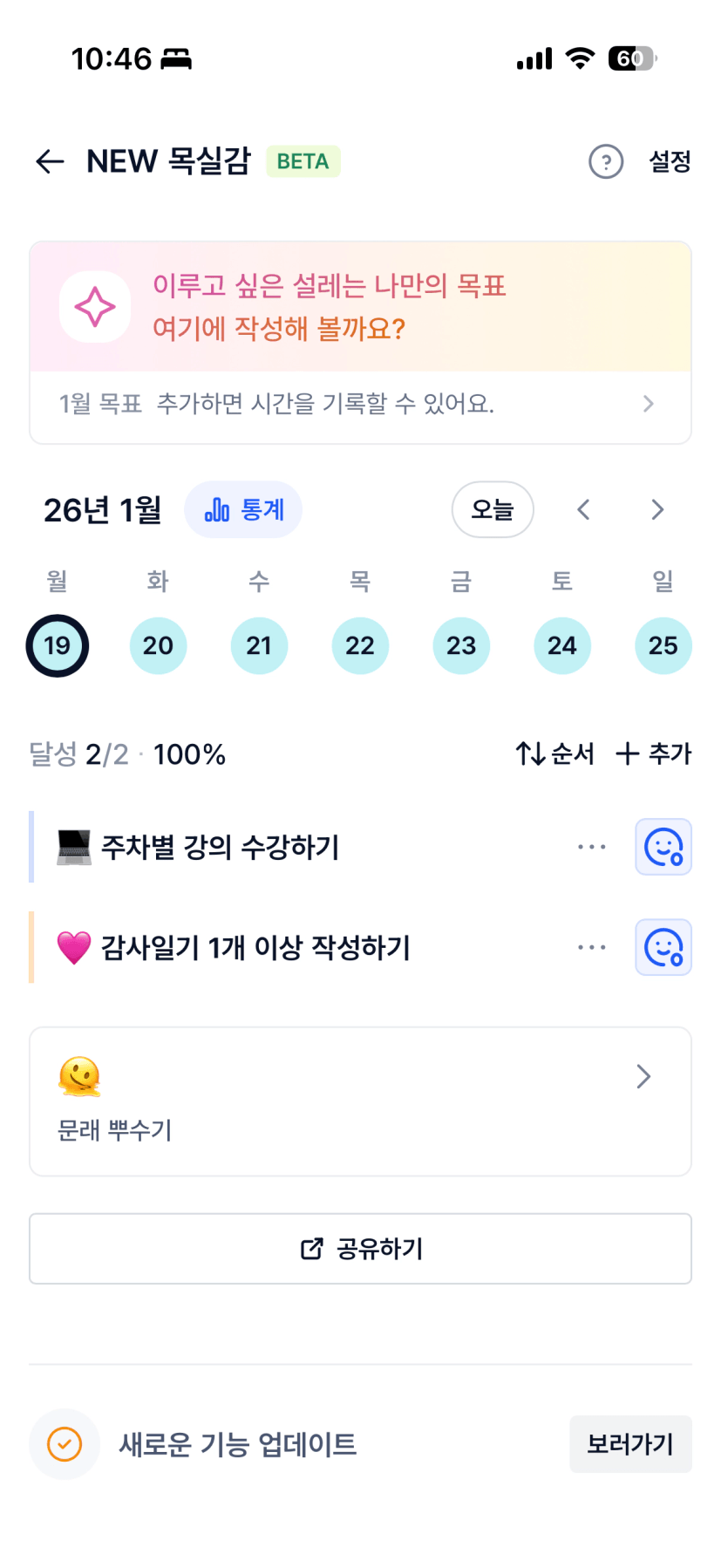
Task: Toggle completion face for 감사일기 작성하기
Action: 663,947
